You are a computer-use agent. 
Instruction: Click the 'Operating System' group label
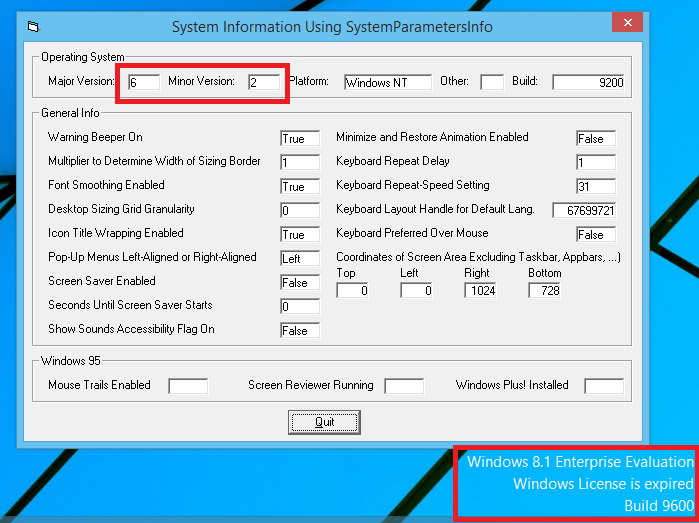[x=82, y=57]
